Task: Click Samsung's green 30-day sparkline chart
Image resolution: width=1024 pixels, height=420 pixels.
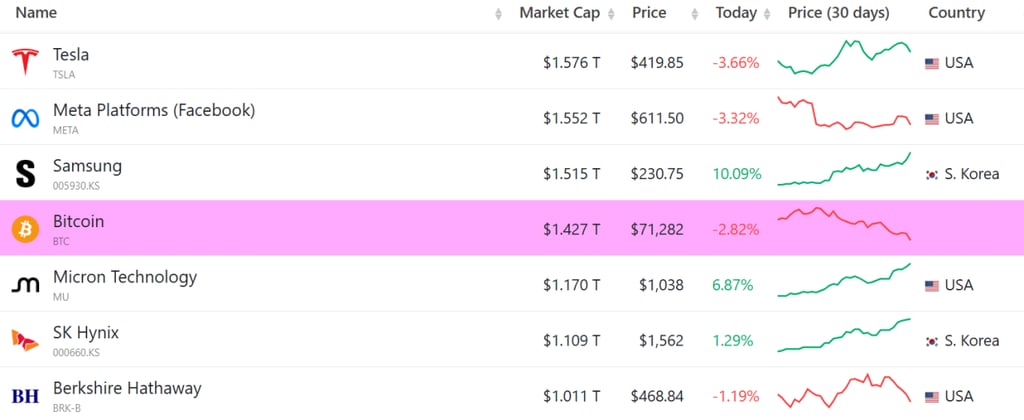Action: tap(844, 170)
